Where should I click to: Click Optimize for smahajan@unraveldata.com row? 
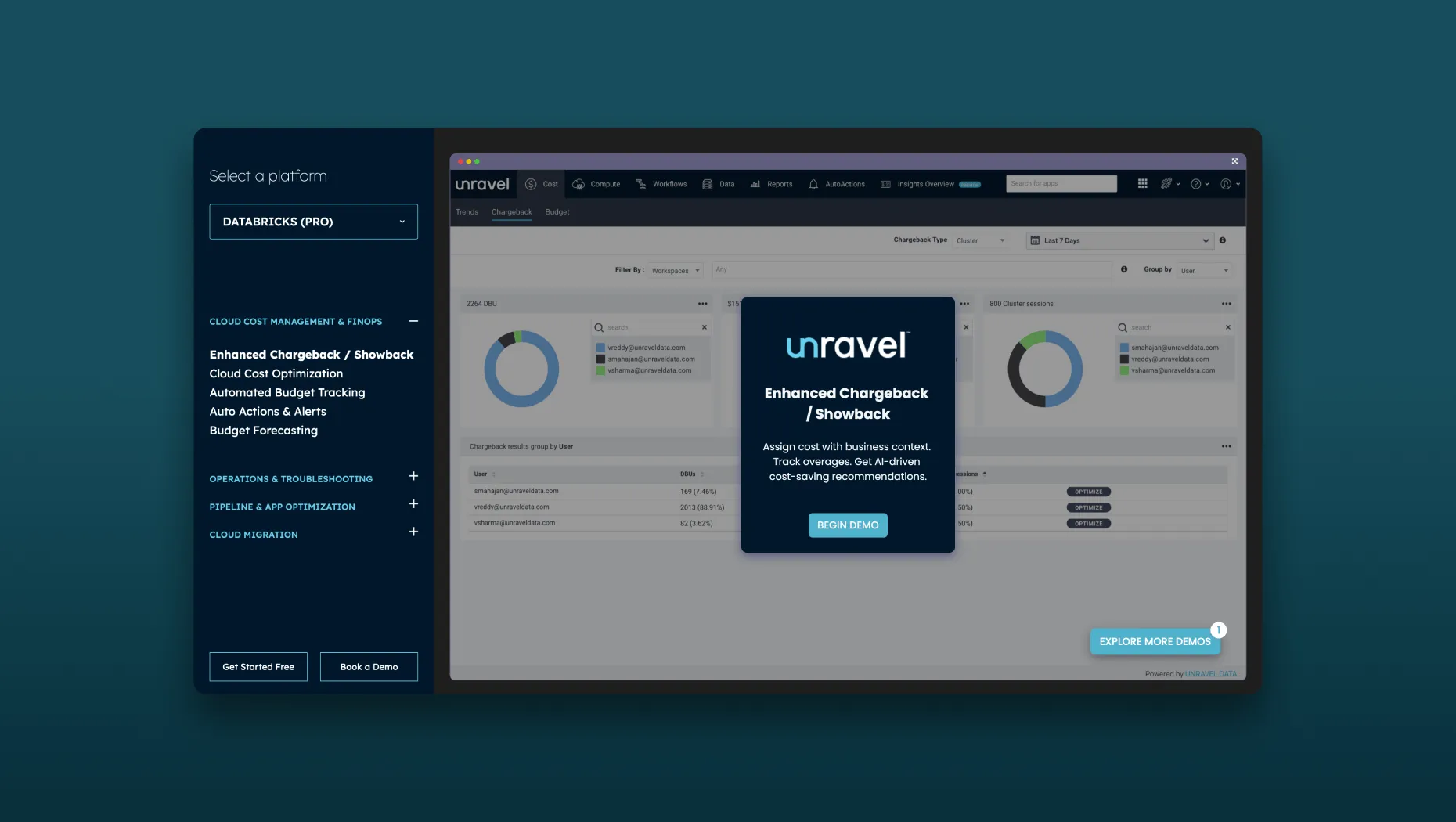(1088, 492)
